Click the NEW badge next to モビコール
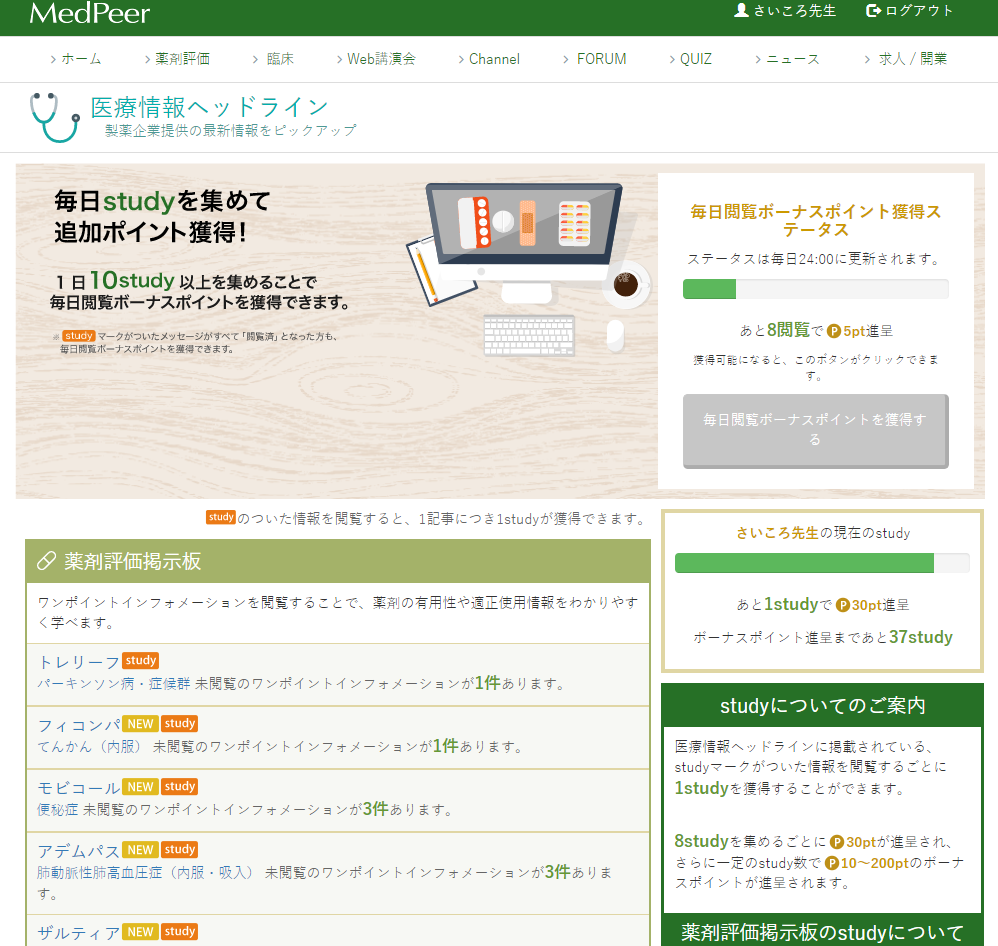 click(x=140, y=786)
